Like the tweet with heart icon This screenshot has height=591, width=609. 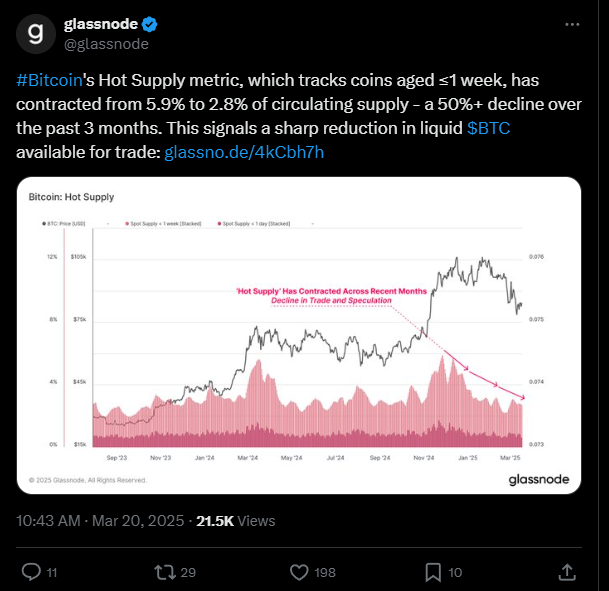299,572
